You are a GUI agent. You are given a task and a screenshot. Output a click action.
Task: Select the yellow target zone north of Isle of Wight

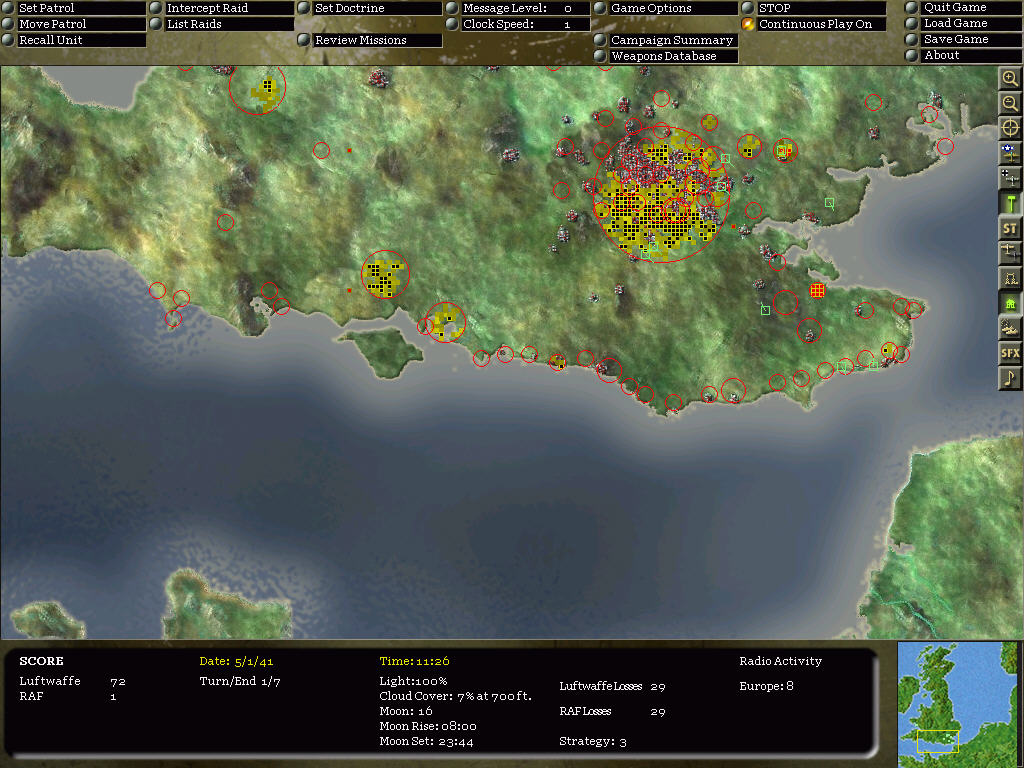point(385,275)
